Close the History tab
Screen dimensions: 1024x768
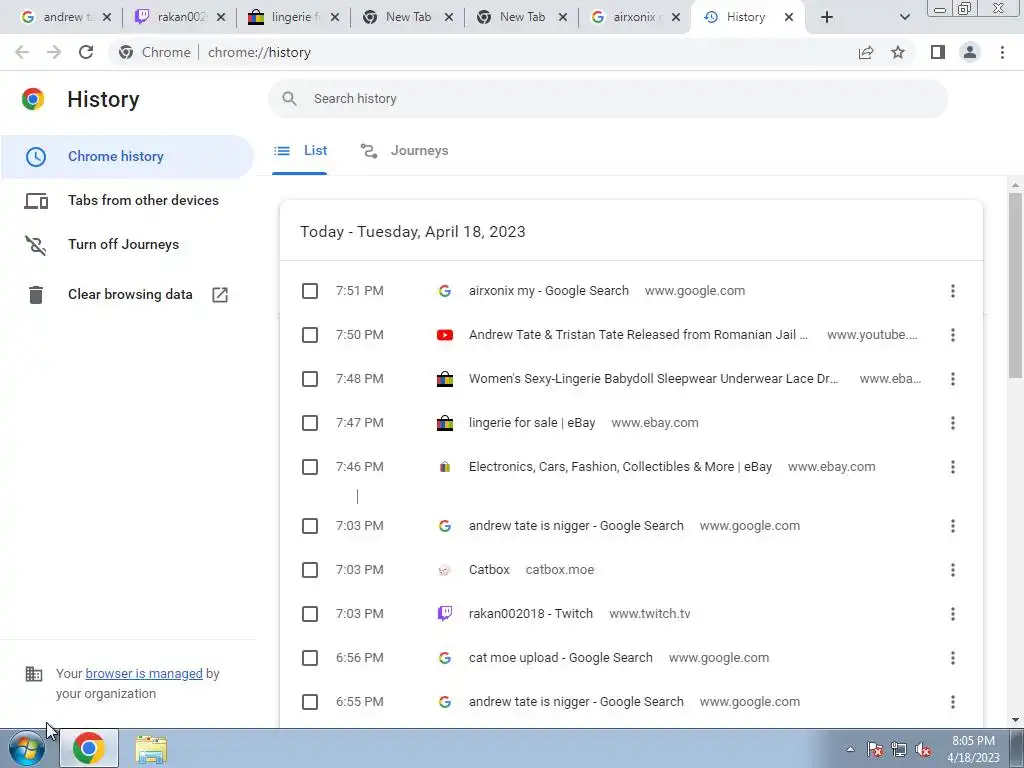coord(789,18)
